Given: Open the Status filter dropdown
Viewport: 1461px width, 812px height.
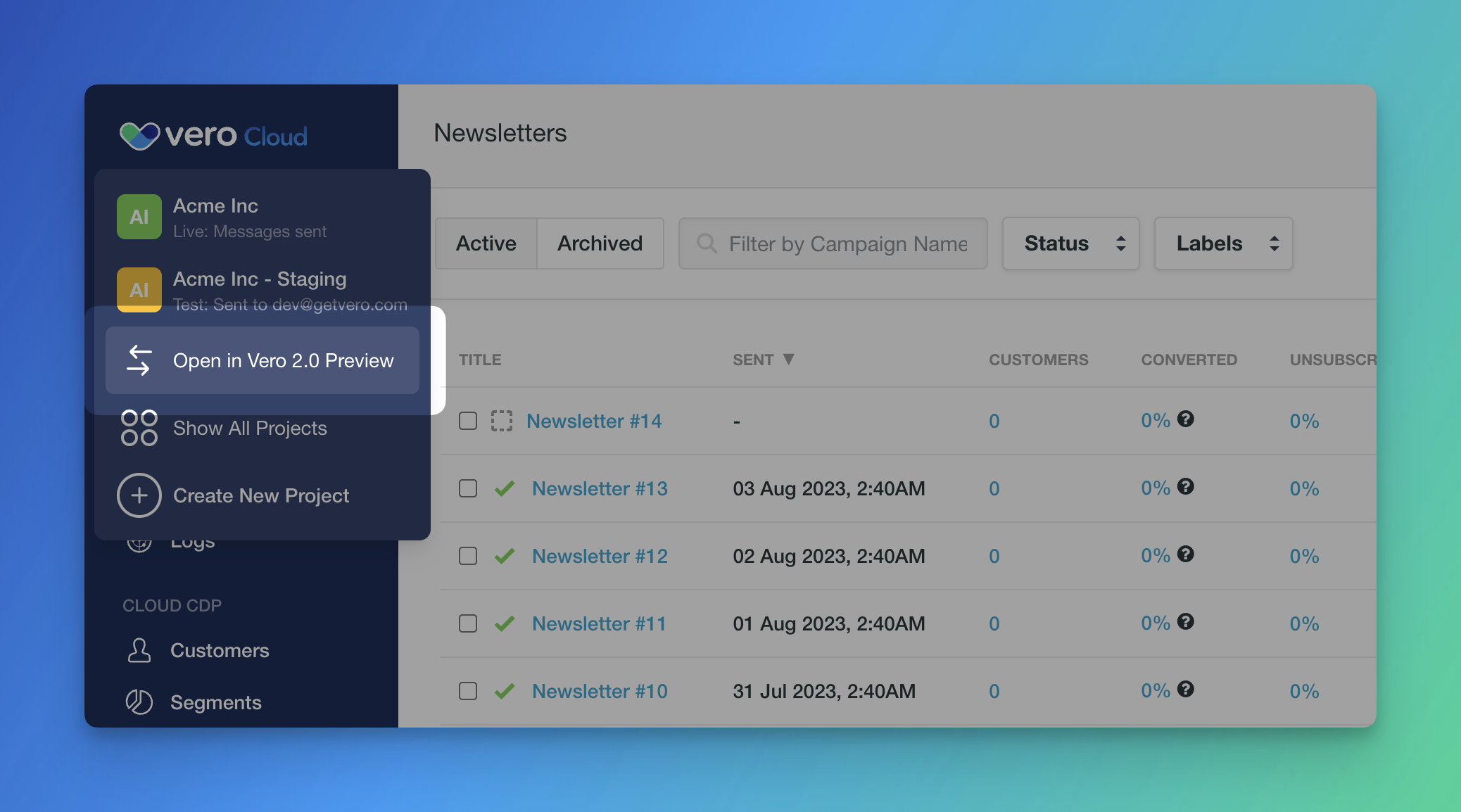Looking at the screenshot, I should click(x=1070, y=243).
